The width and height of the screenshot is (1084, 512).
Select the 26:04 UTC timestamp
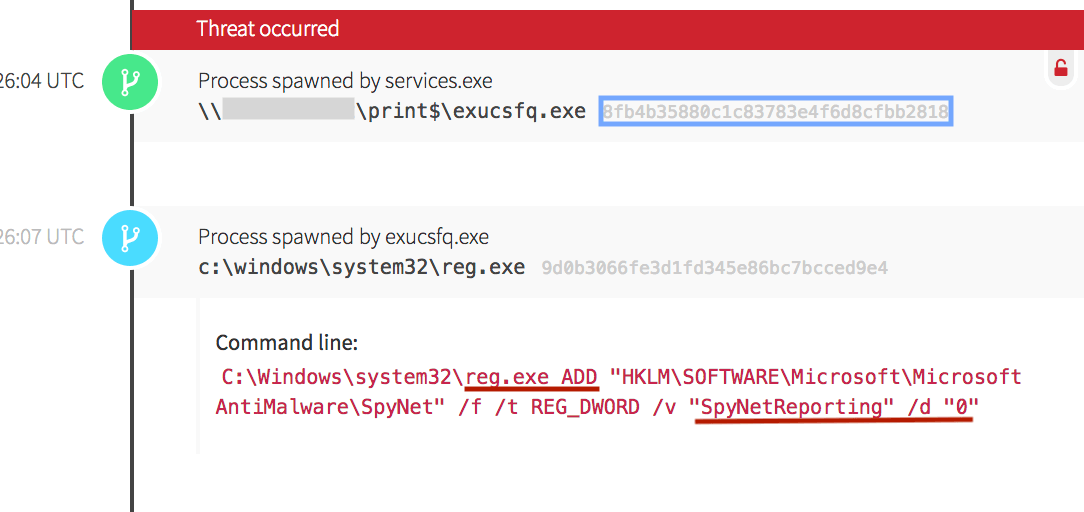coord(42,81)
